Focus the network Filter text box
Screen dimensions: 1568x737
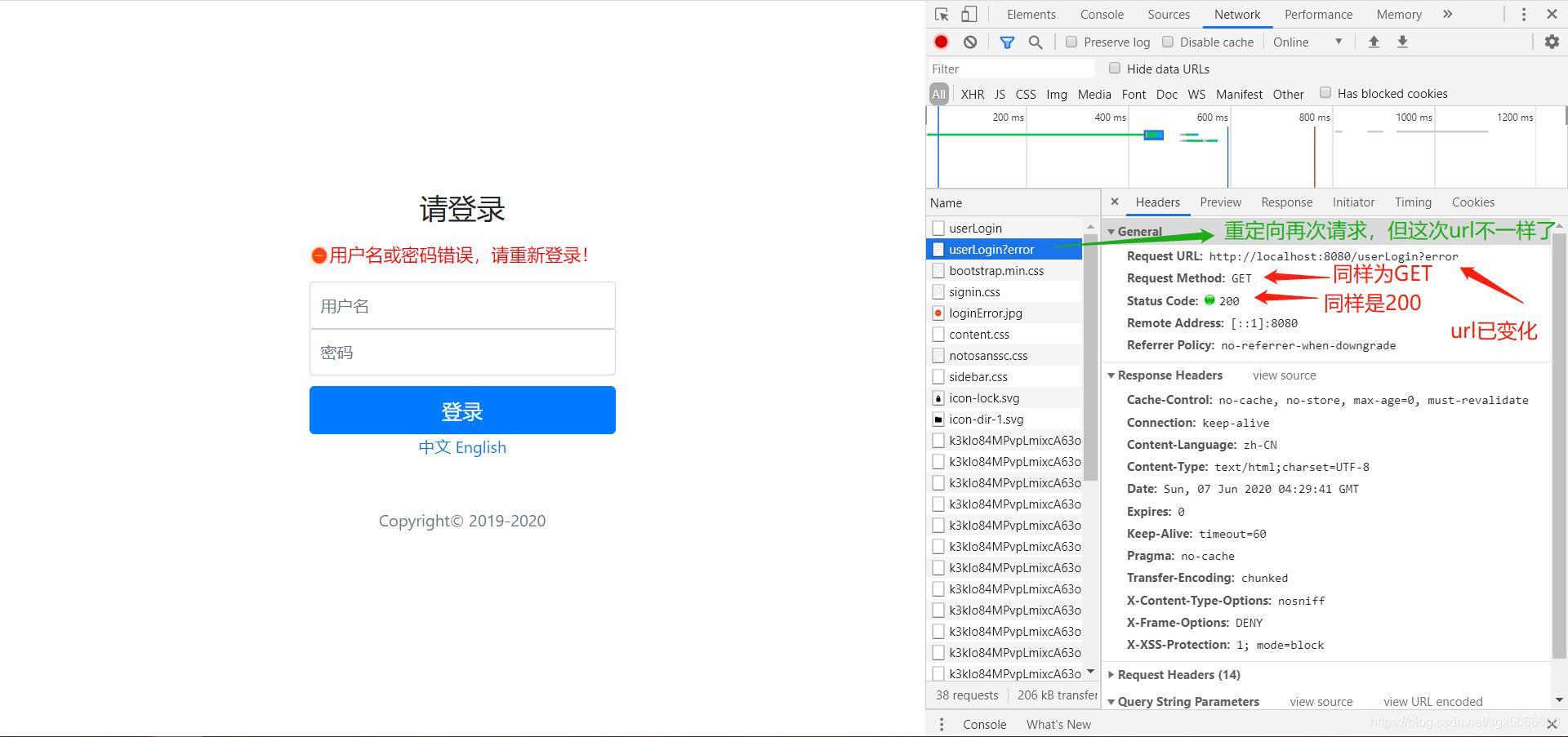1011,69
